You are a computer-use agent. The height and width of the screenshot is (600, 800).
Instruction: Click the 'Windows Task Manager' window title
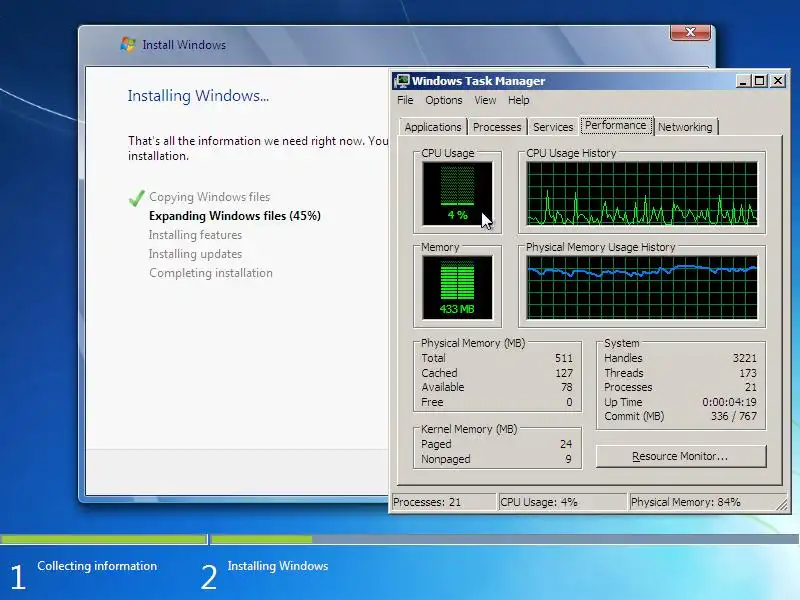(x=479, y=81)
